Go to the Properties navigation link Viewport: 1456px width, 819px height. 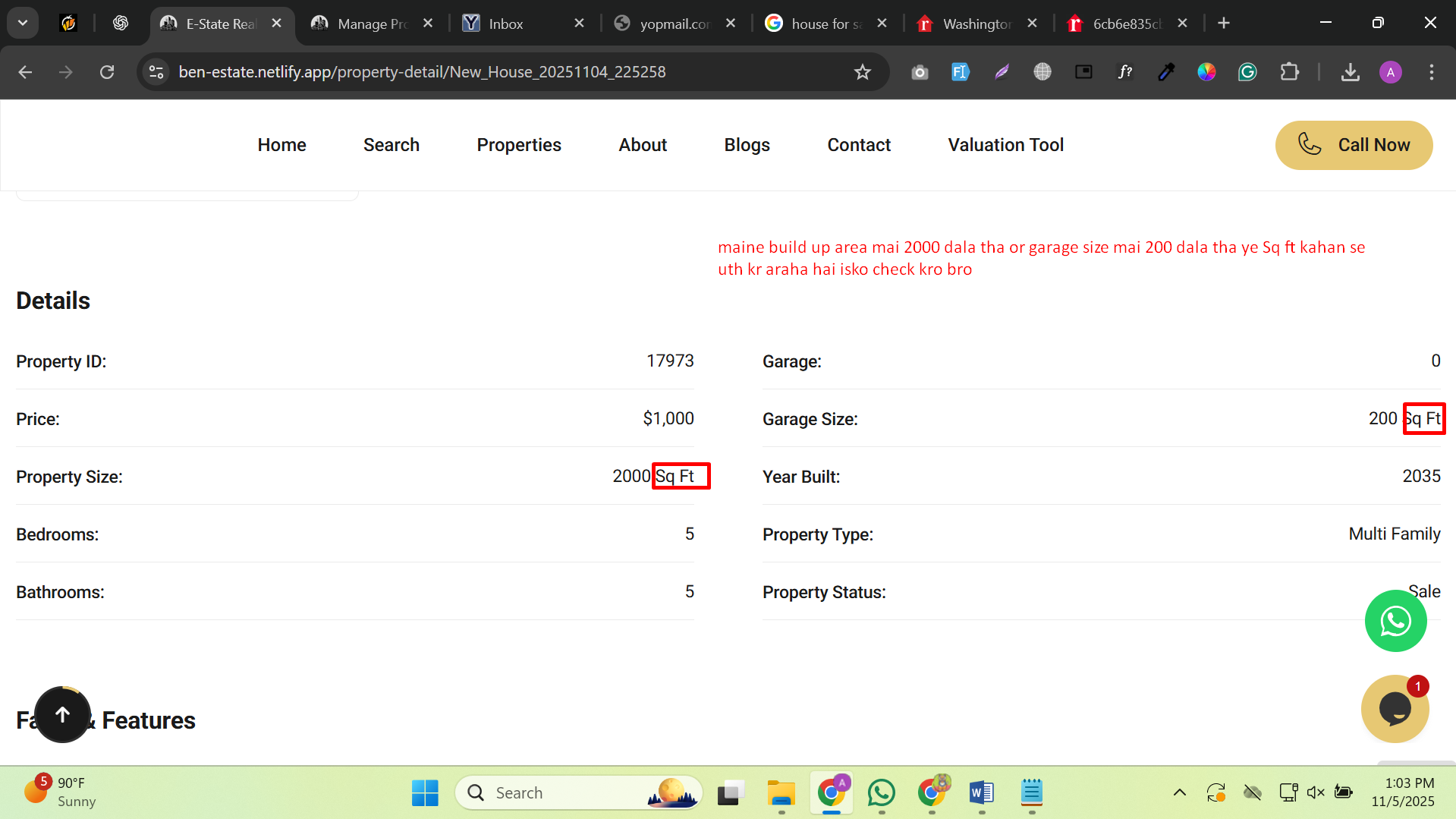coord(518,145)
